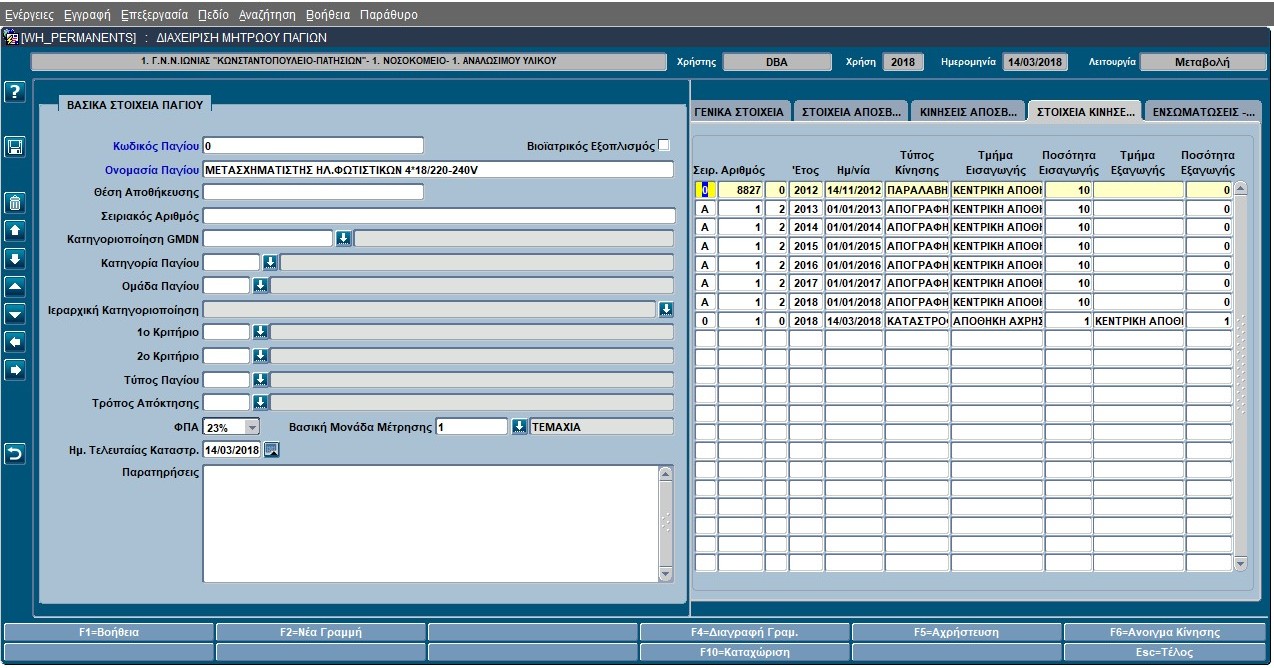
Task: Click Ημ. Τελευταίας Καταστρ. date field
Action: pyautogui.click(x=232, y=450)
